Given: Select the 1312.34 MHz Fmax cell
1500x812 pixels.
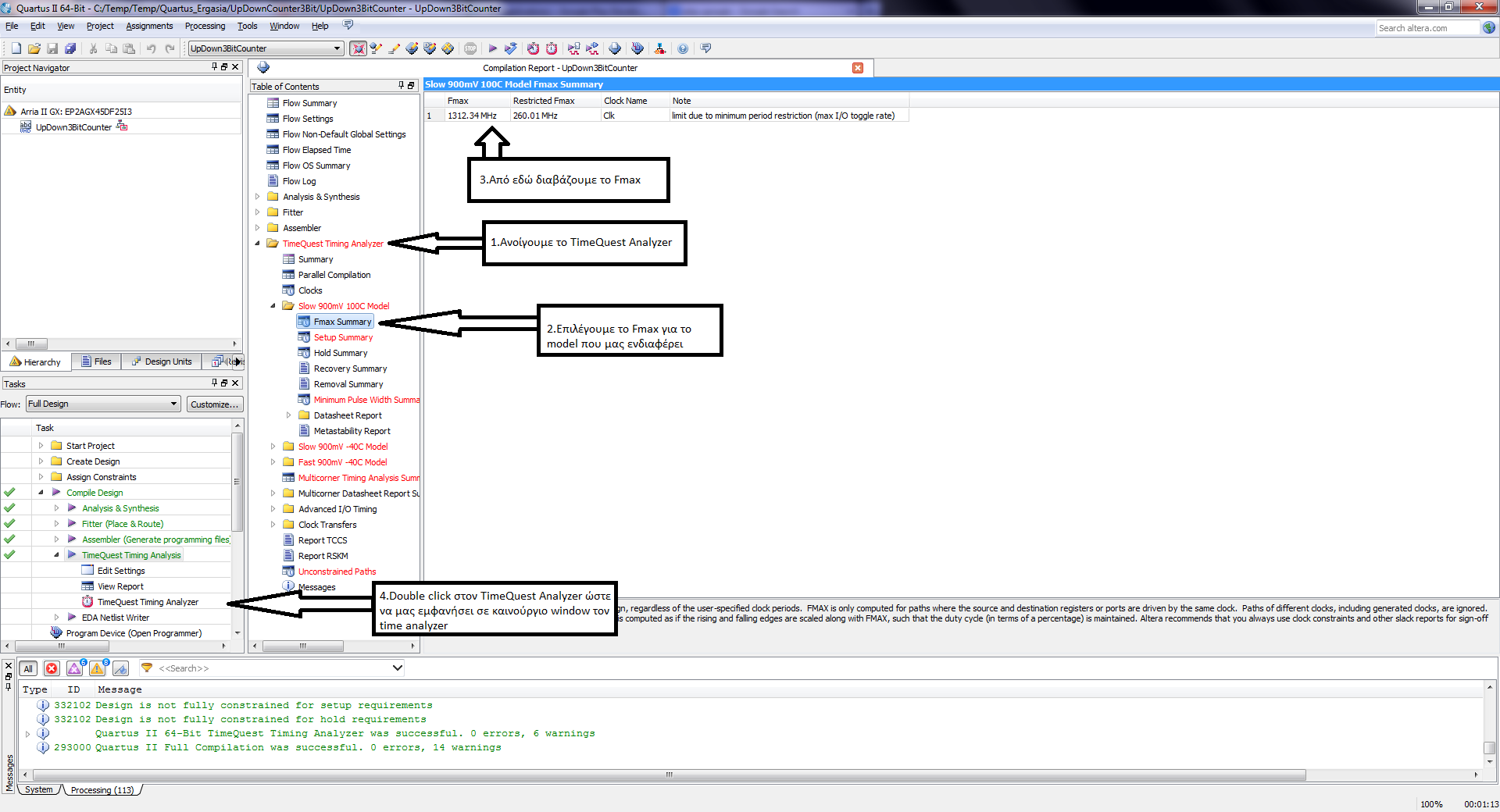Looking at the screenshot, I should [477, 116].
